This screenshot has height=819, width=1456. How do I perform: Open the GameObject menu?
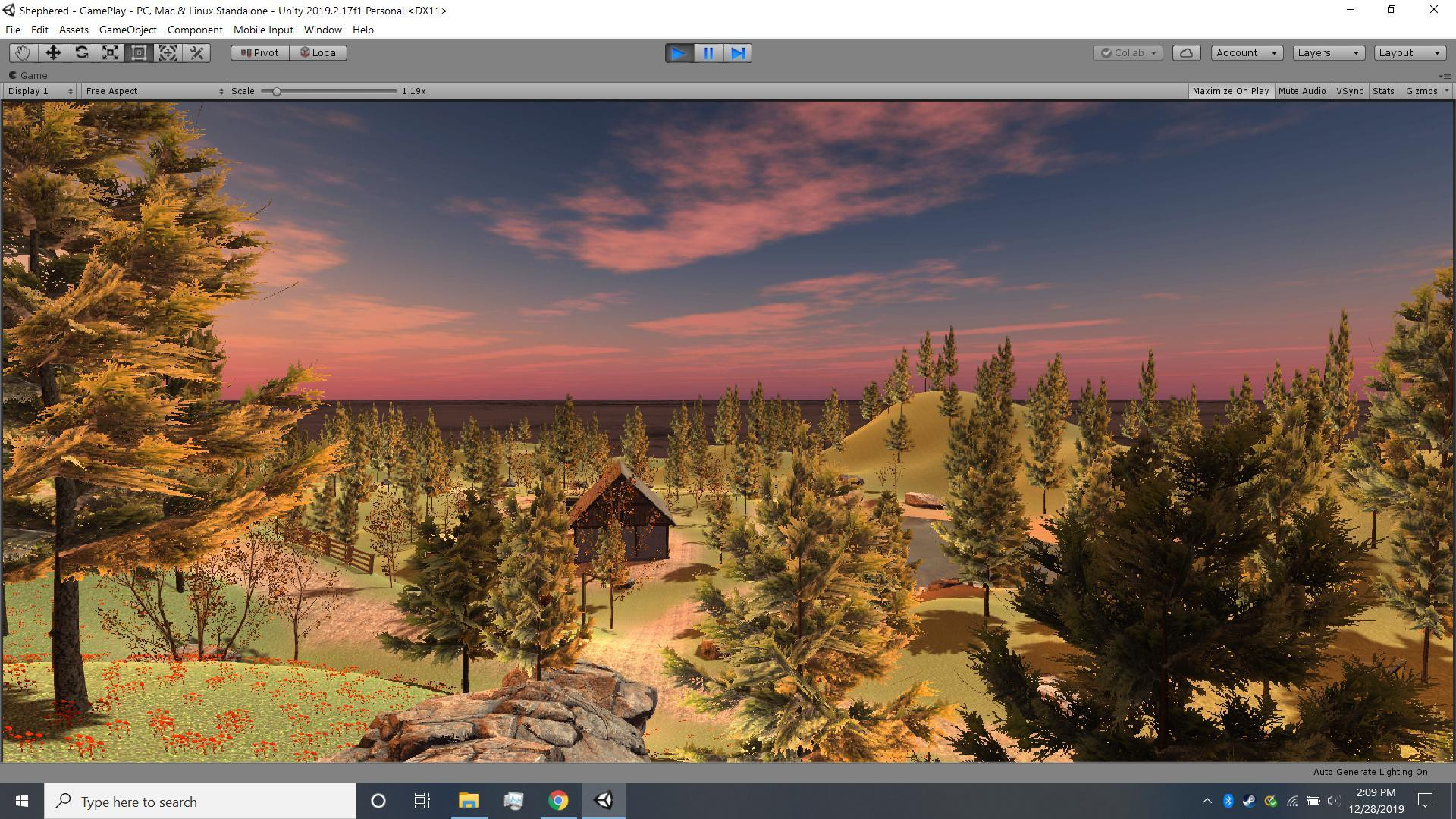(x=128, y=30)
